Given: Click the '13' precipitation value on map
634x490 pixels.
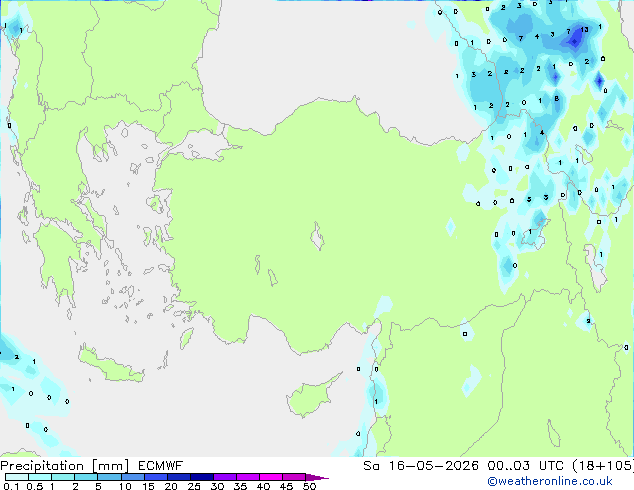Looking at the screenshot, I should [584, 30].
